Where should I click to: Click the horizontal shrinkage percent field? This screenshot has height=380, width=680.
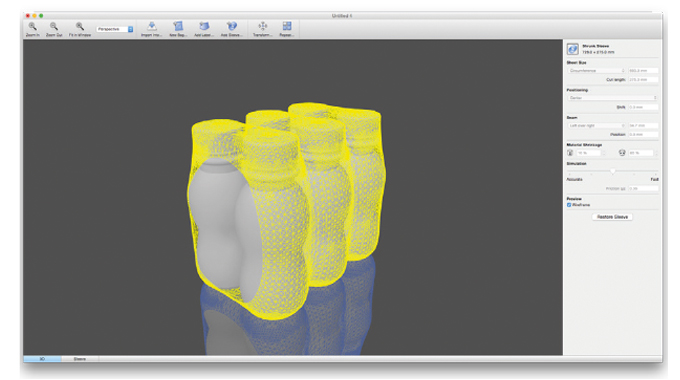[x=641, y=153]
